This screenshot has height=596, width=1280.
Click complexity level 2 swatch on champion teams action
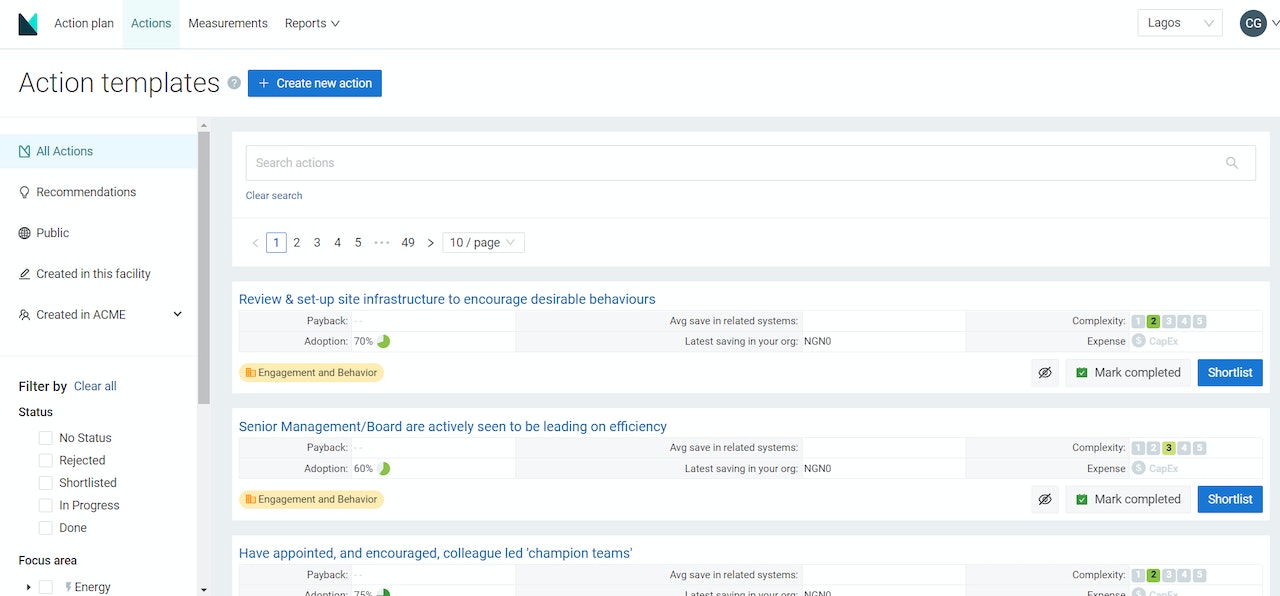point(1153,575)
